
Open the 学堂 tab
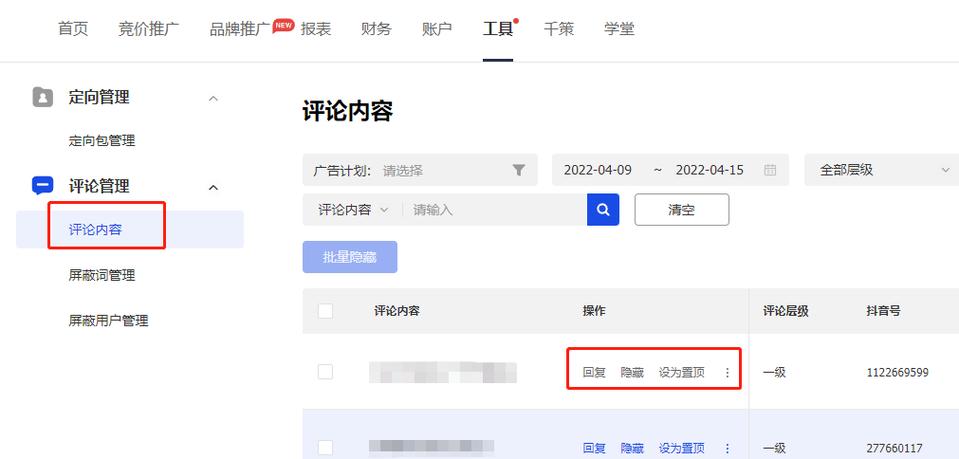(x=619, y=29)
